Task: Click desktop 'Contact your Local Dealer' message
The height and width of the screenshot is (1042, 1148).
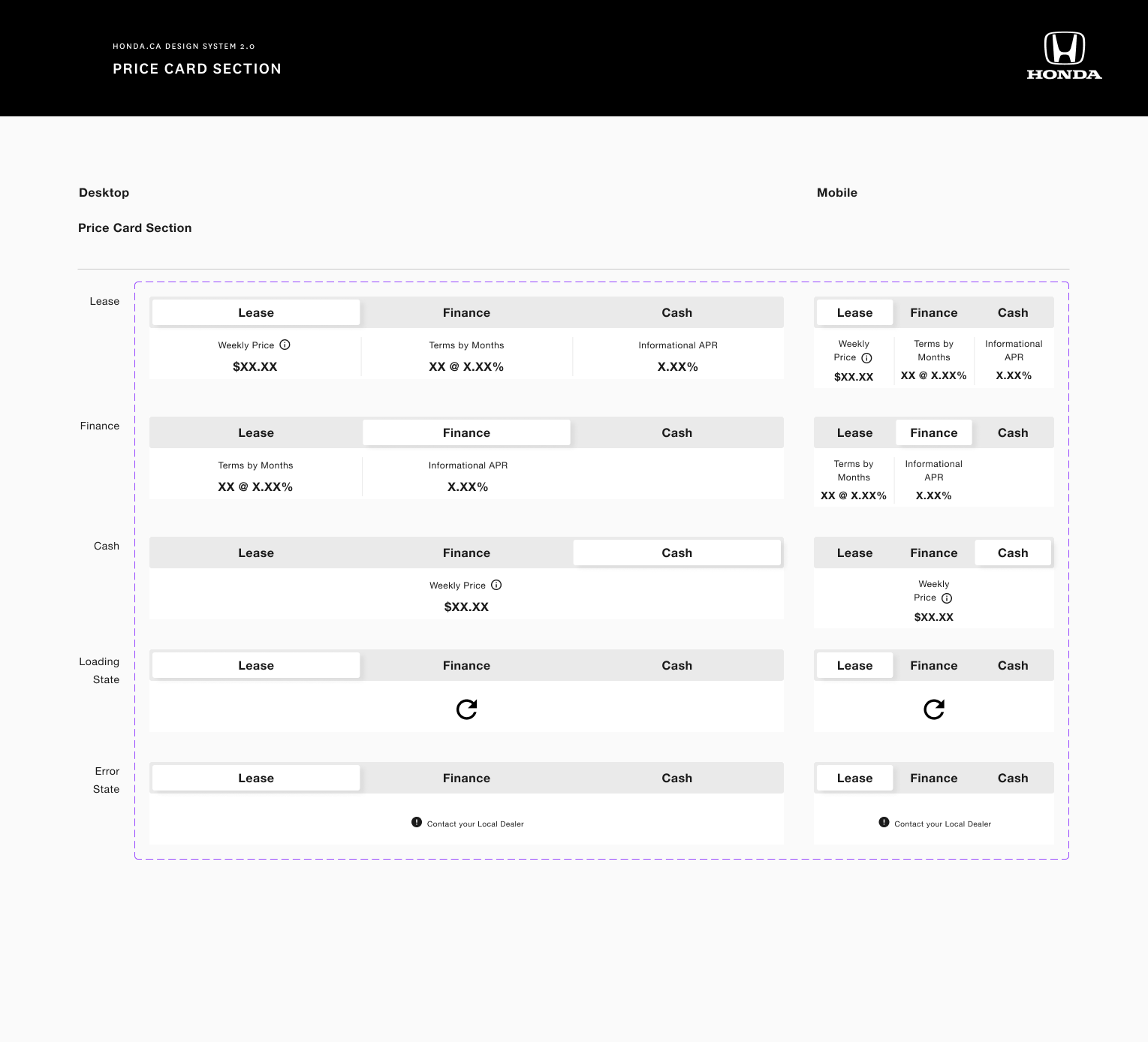Action: click(475, 824)
